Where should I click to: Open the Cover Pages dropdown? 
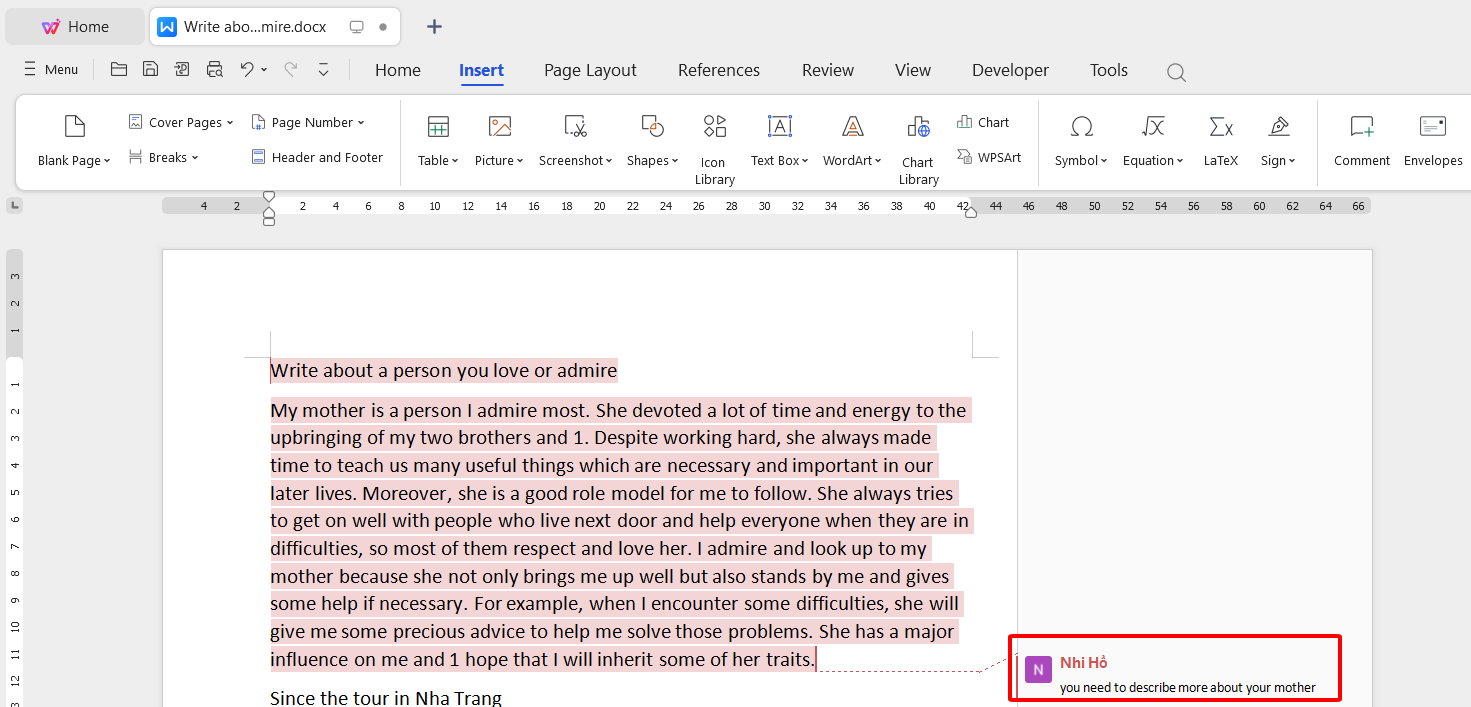(x=180, y=121)
